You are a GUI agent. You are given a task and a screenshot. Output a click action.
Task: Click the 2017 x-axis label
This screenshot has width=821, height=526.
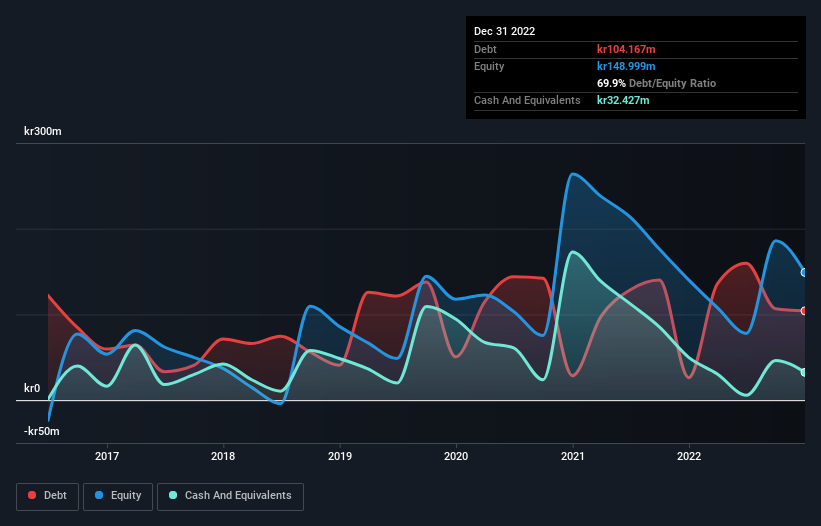(x=107, y=456)
